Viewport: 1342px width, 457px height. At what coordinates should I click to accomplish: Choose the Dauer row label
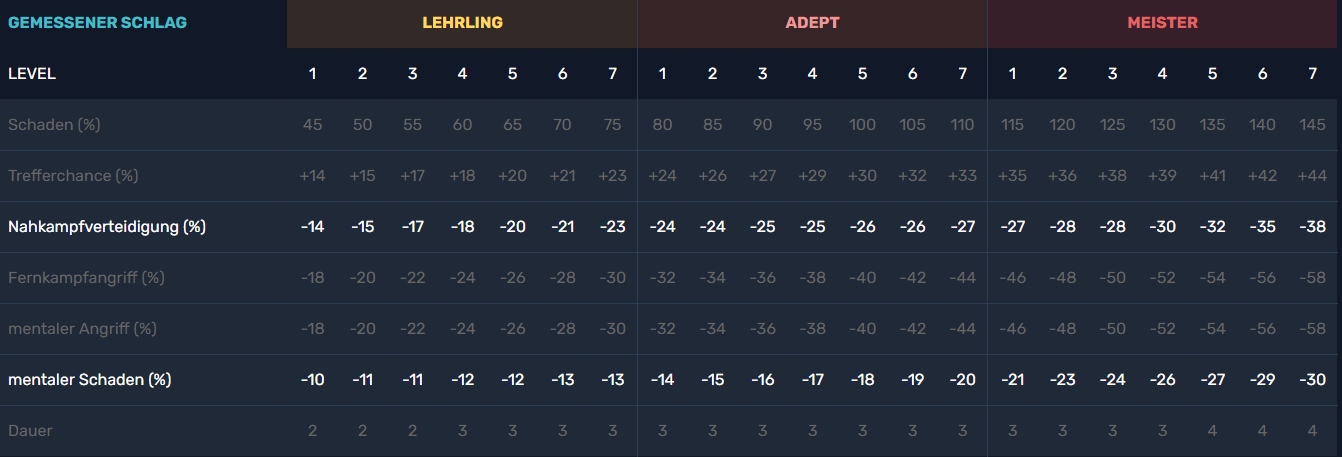click(x=30, y=431)
